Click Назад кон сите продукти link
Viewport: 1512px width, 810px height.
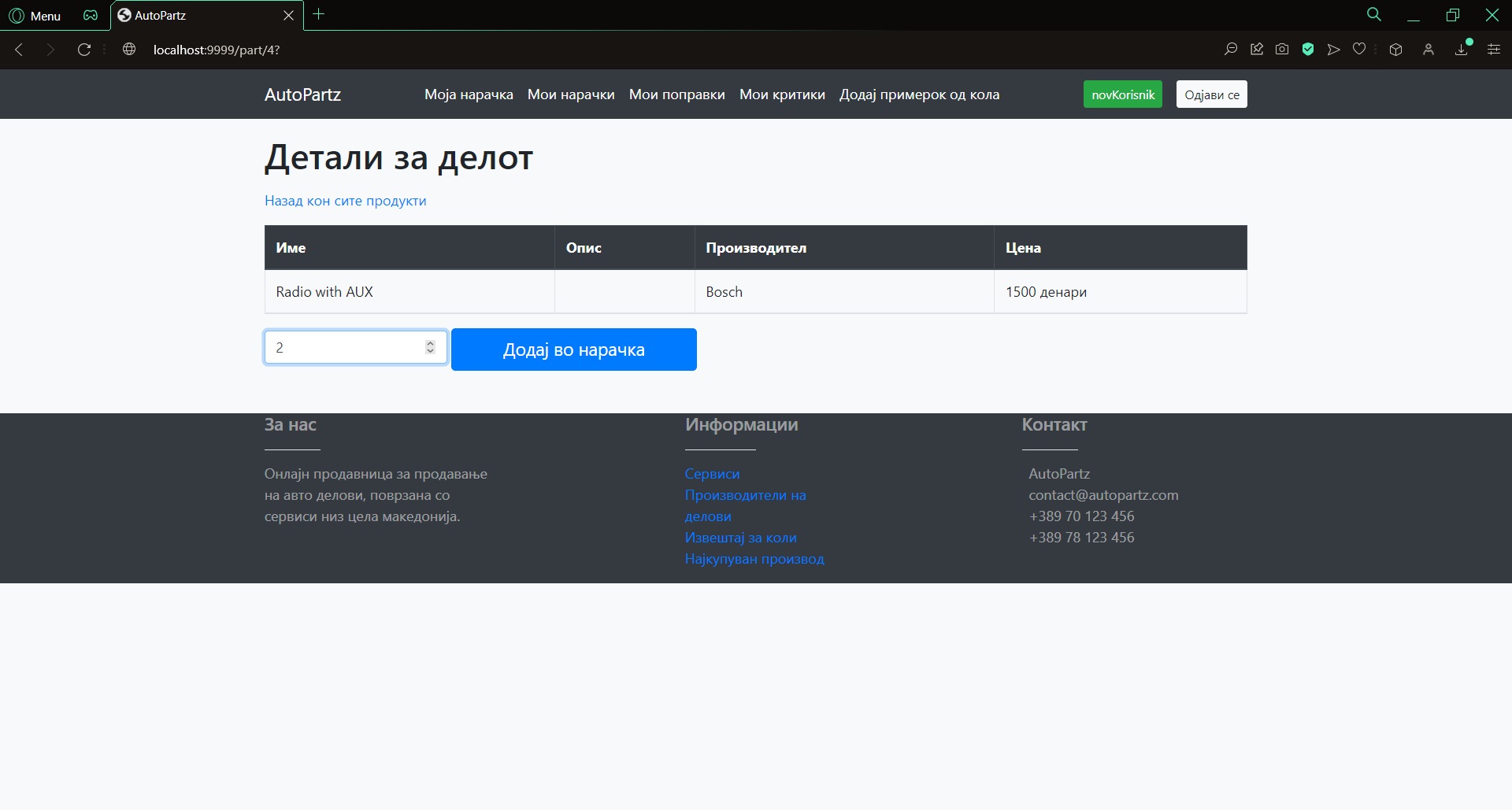pos(345,201)
